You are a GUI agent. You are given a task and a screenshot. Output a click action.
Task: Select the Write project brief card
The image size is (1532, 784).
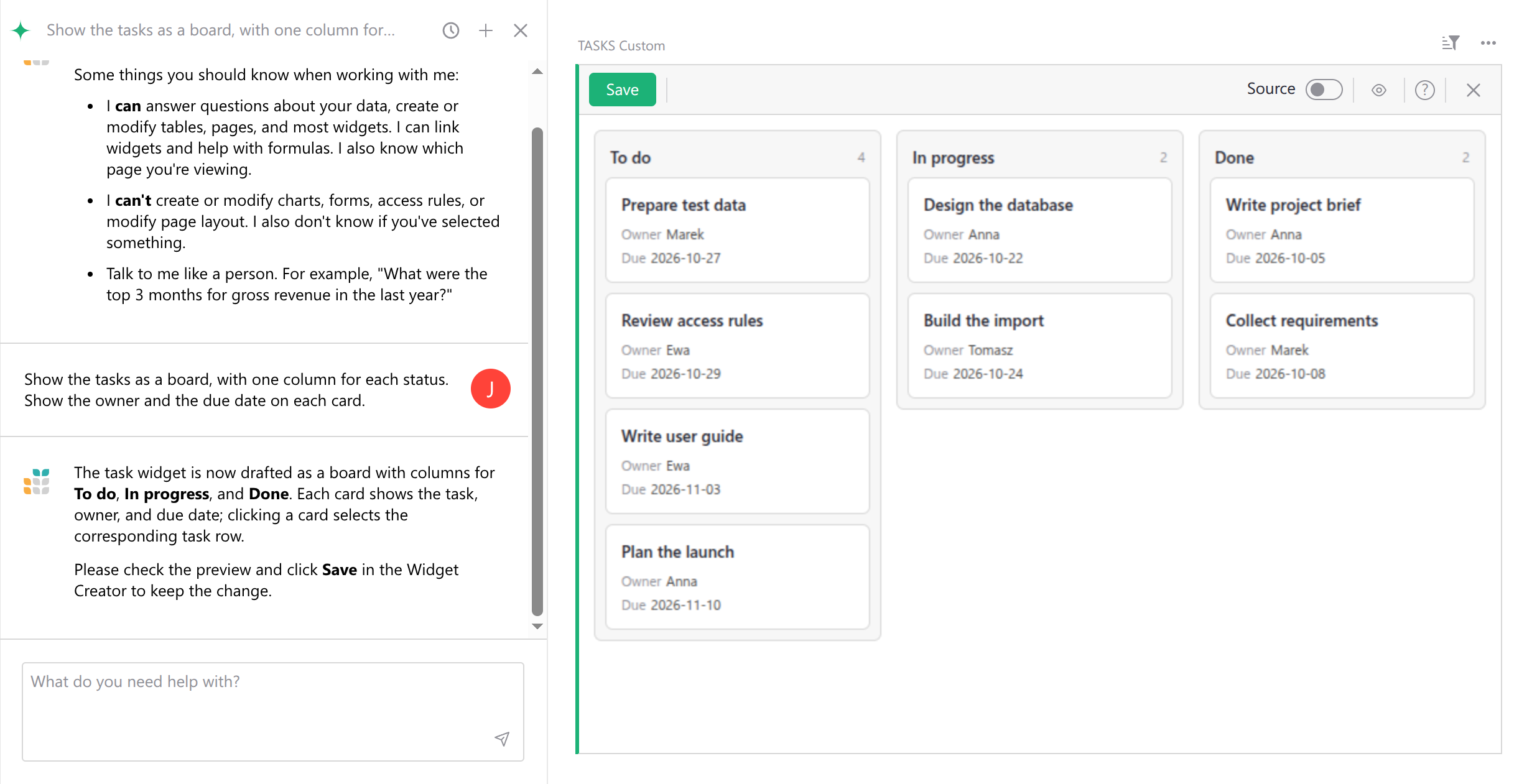tap(1342, 230)
